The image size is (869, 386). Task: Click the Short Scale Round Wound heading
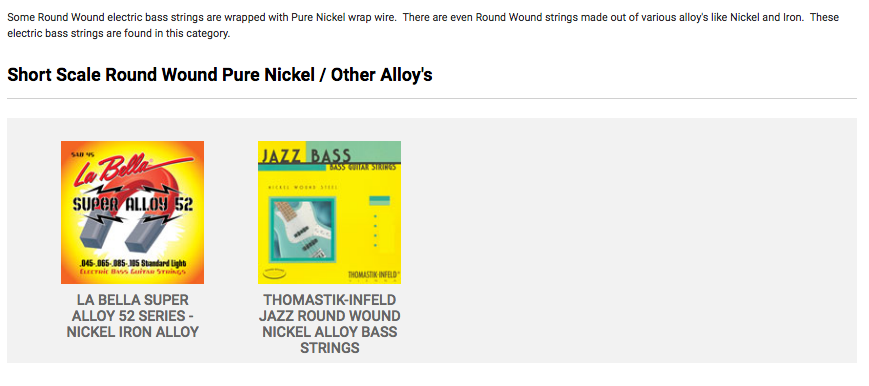click(219, 75)
